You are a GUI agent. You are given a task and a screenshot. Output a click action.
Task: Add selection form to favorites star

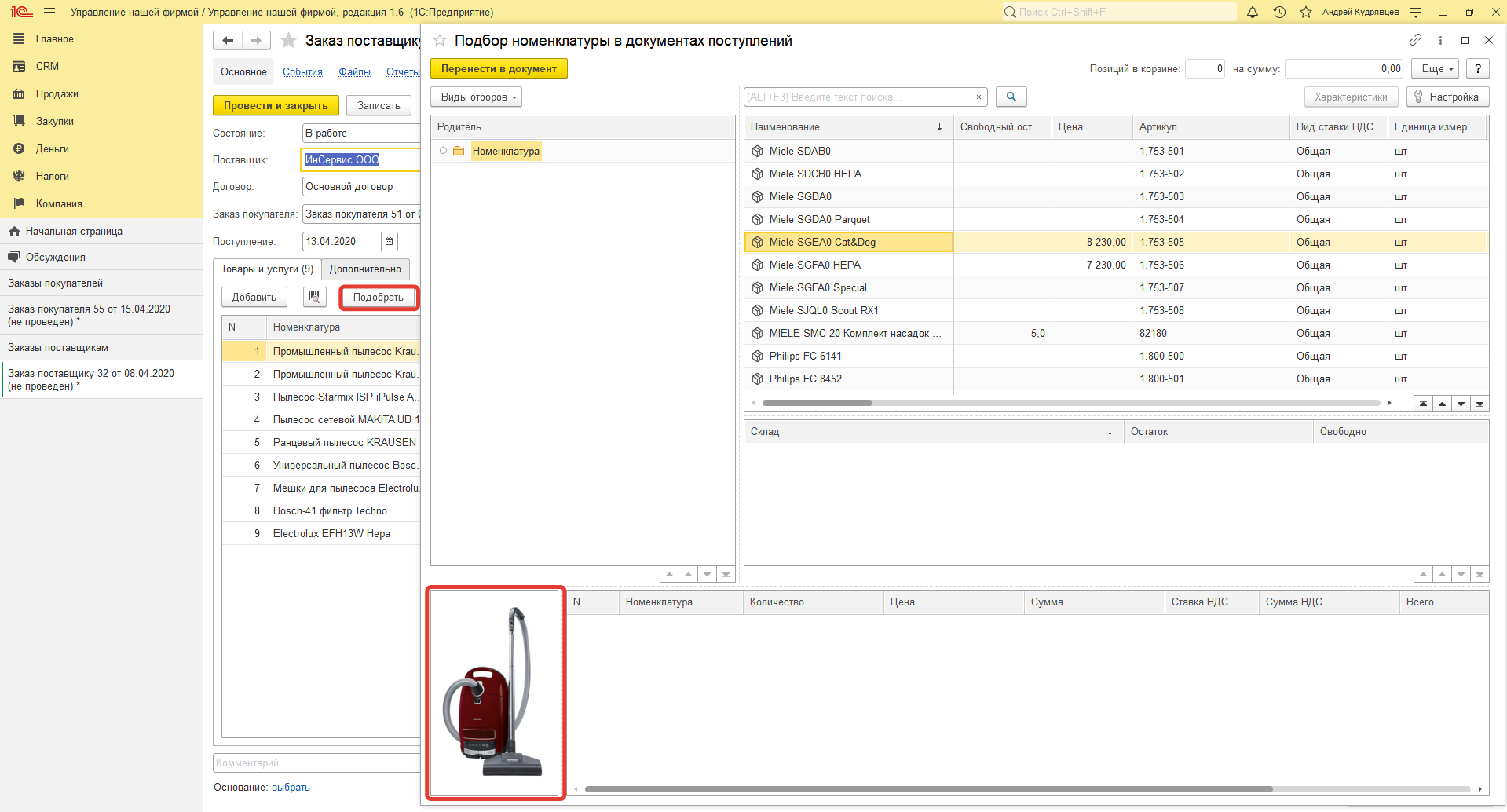tap(440, 40)
